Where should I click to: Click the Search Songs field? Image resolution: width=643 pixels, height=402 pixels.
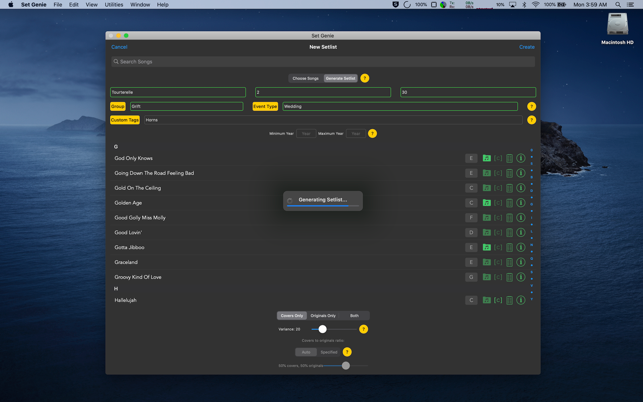tap(323, 62)
